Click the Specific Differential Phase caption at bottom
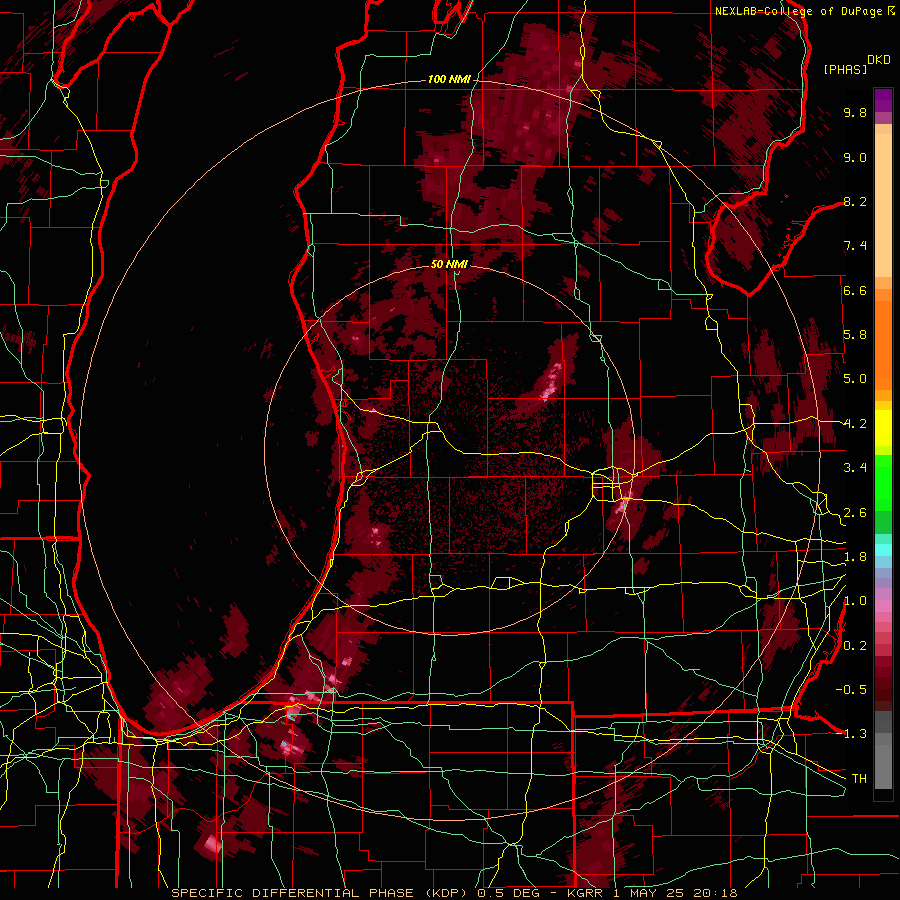The height and width of the screenshot is (900, 900). coord(454,893)
